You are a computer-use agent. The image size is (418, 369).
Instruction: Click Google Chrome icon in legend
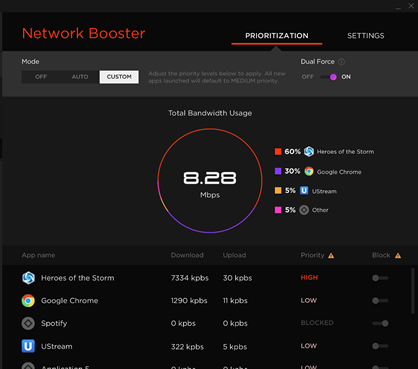309,171
